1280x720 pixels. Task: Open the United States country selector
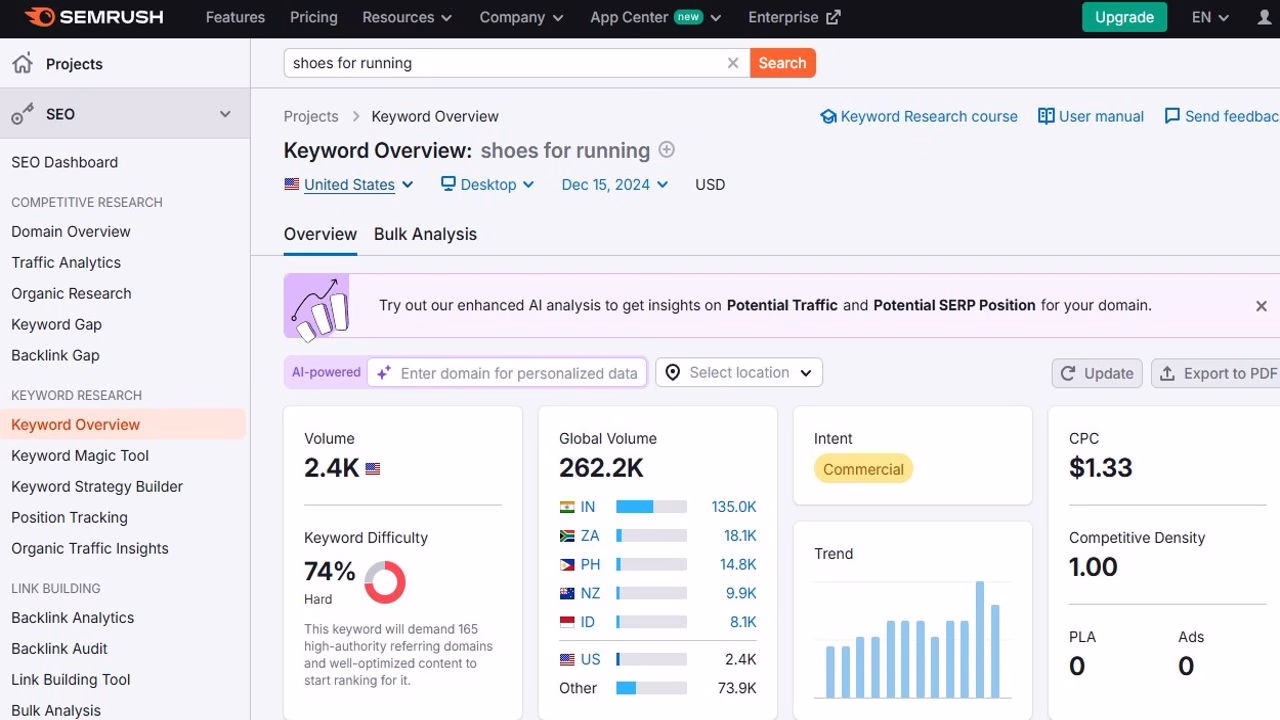point(348,184)
